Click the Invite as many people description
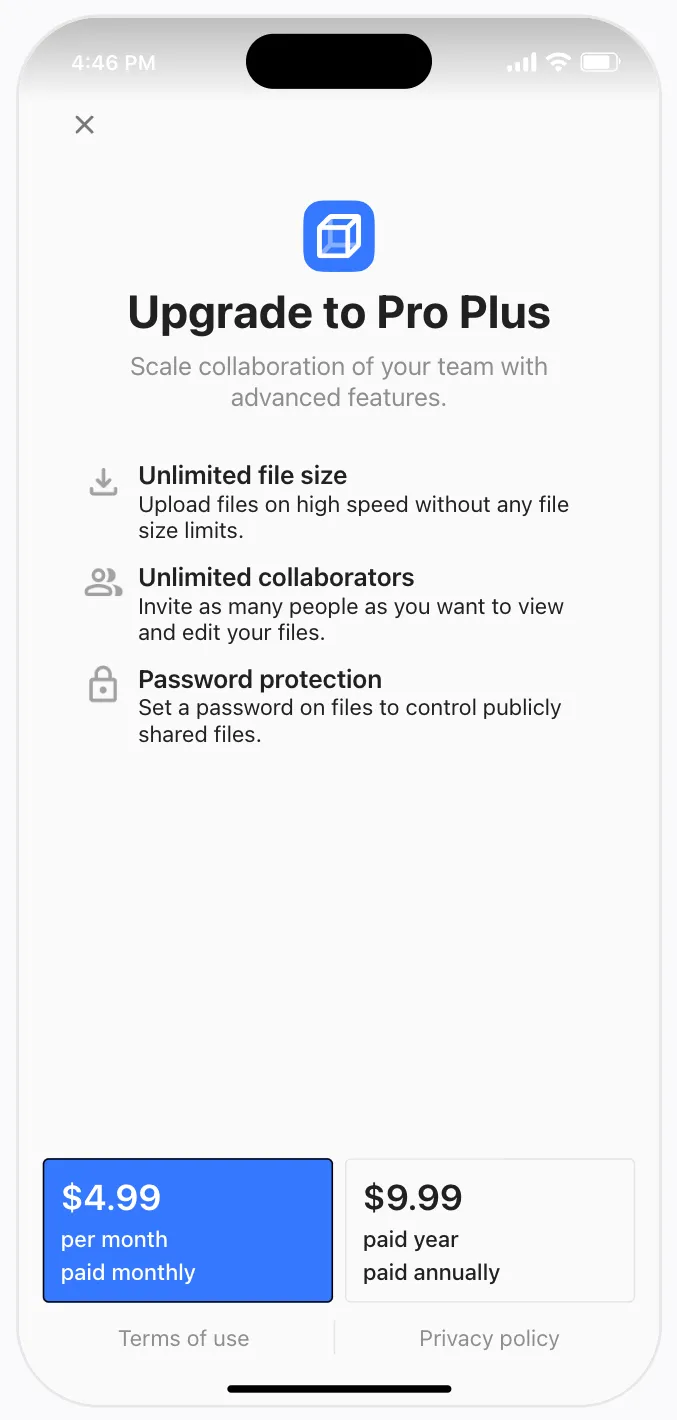677x1420 pixels. click(350, 619)
